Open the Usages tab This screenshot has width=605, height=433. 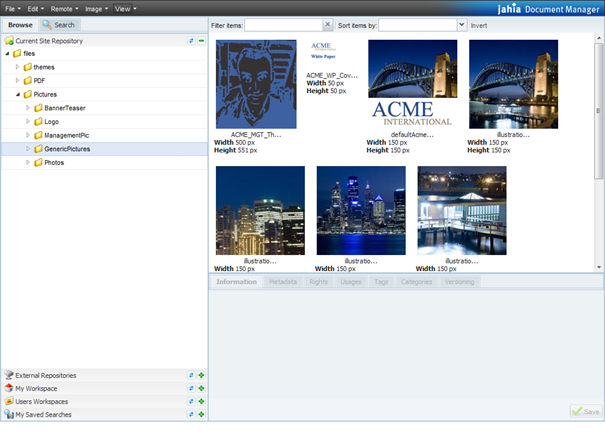coord(351,282)
